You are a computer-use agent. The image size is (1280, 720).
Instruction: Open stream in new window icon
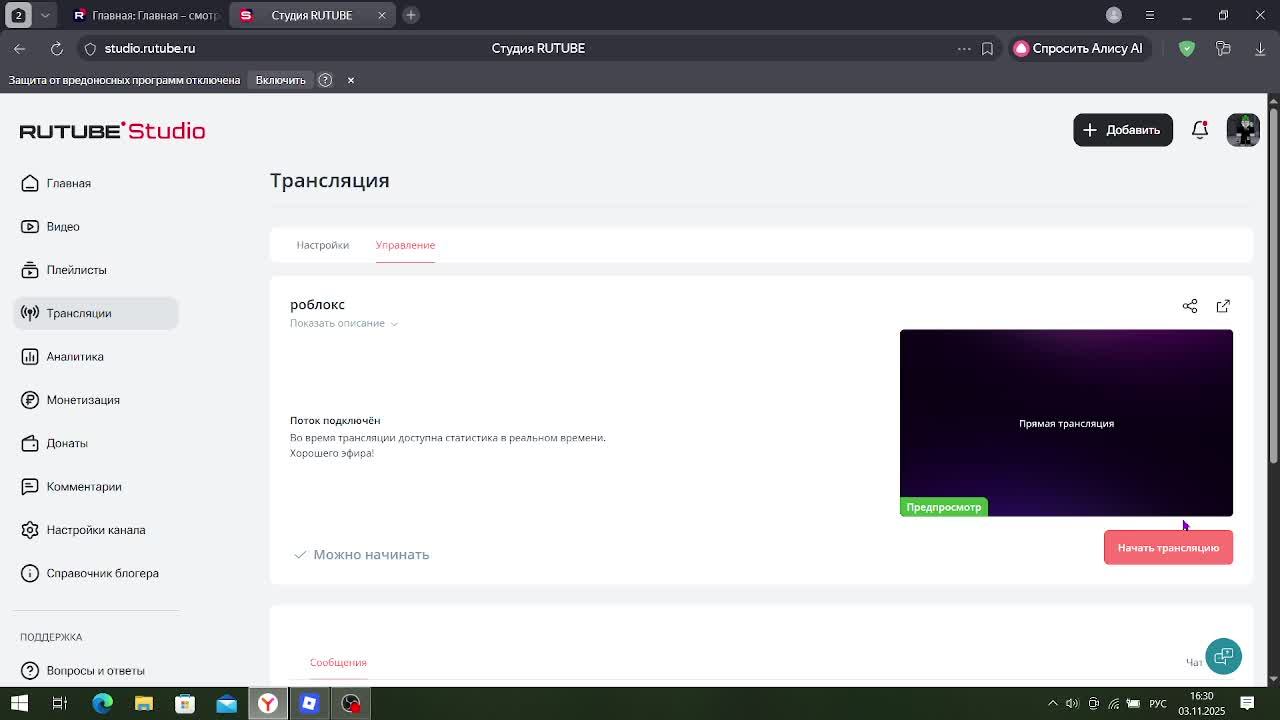(x=1223, y=306)
